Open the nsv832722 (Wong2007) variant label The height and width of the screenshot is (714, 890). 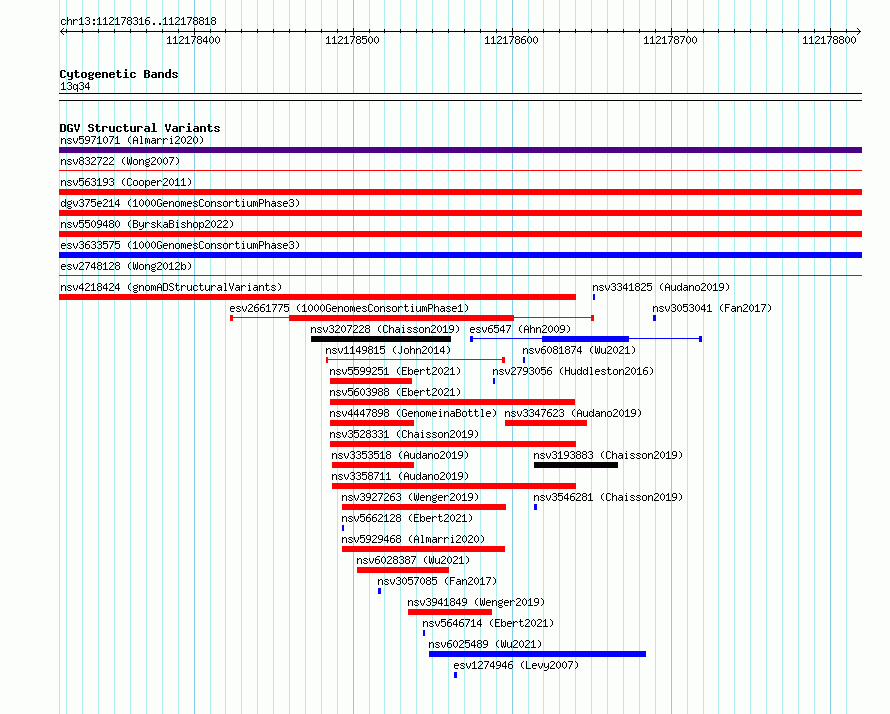pos(120,161)
